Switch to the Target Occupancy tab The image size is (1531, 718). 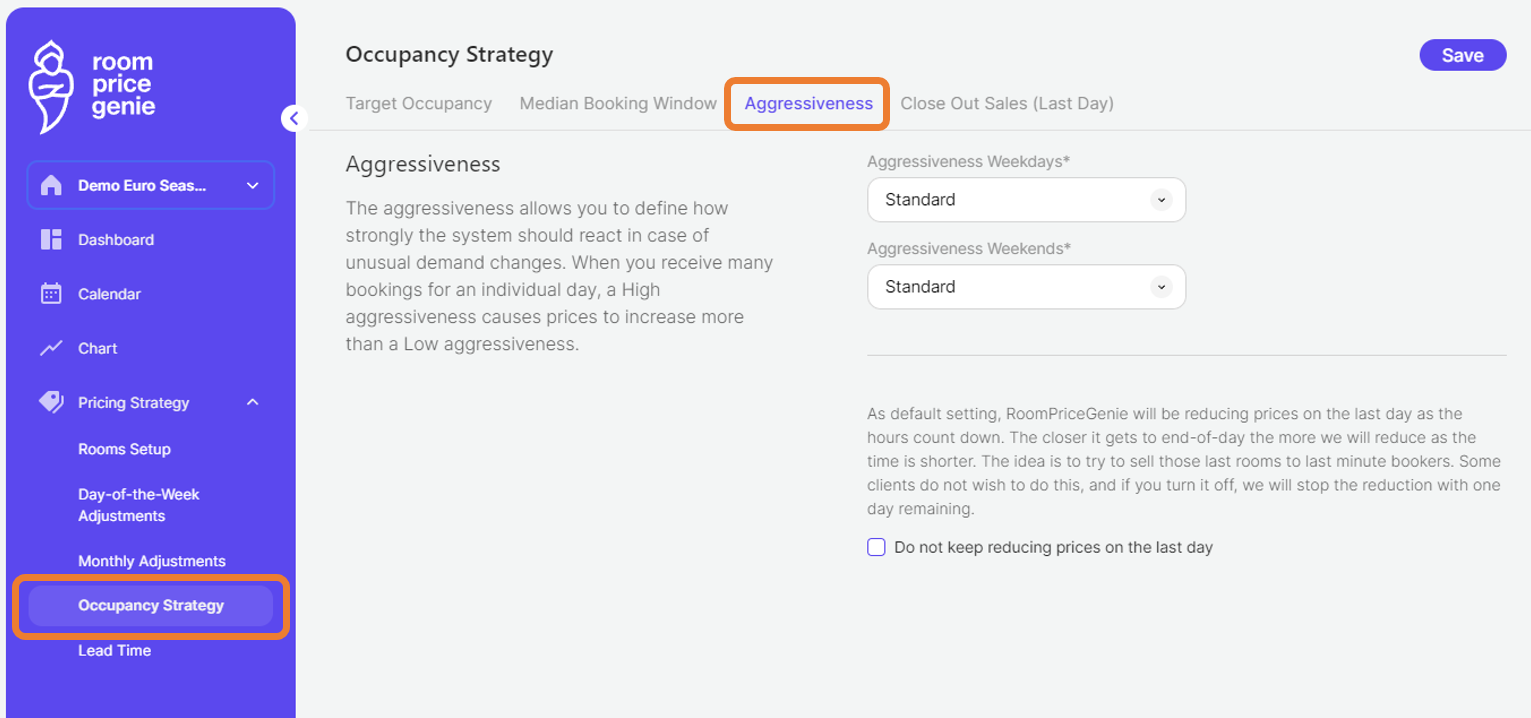419,103
